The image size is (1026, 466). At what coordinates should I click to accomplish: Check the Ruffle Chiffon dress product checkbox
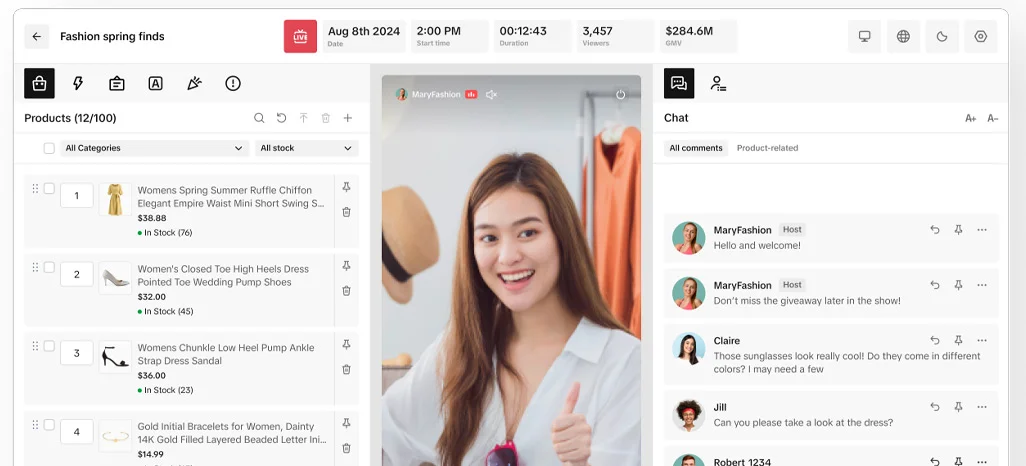pos(49,188)
